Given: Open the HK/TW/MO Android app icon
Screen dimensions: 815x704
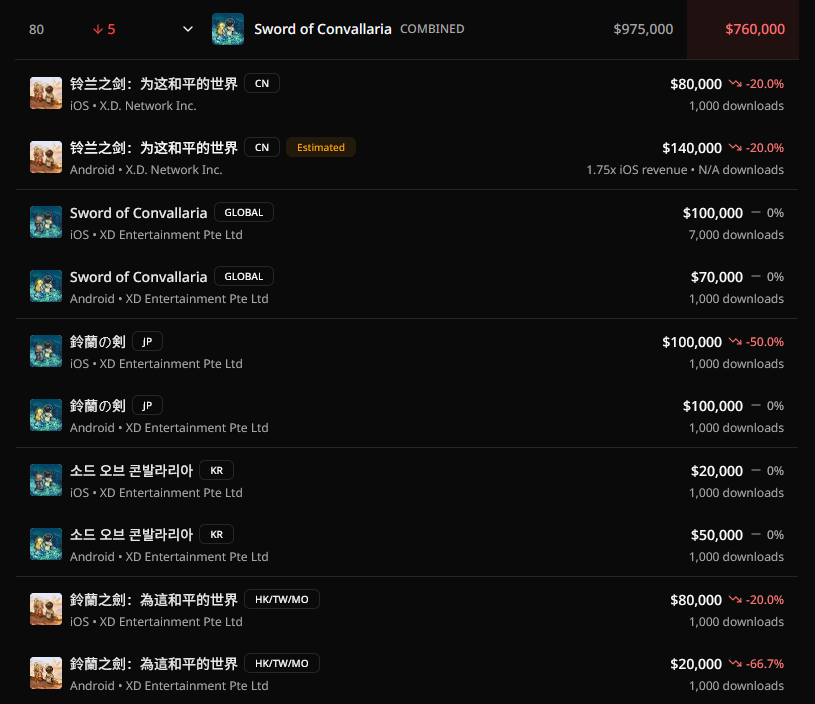Looking at the screenshot, I should tap(46, 673).
